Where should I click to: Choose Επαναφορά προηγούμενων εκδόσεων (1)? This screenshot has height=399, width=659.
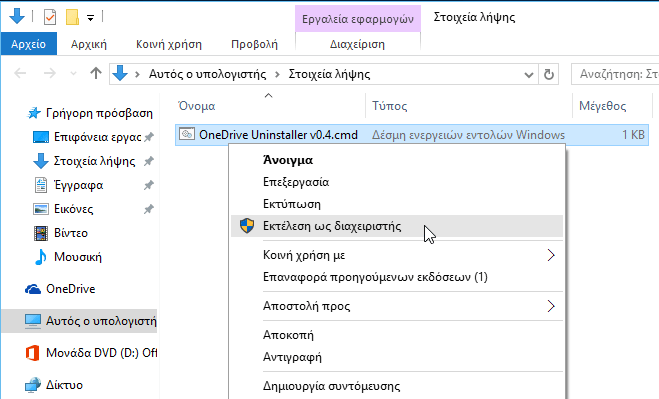pos(397,277)
